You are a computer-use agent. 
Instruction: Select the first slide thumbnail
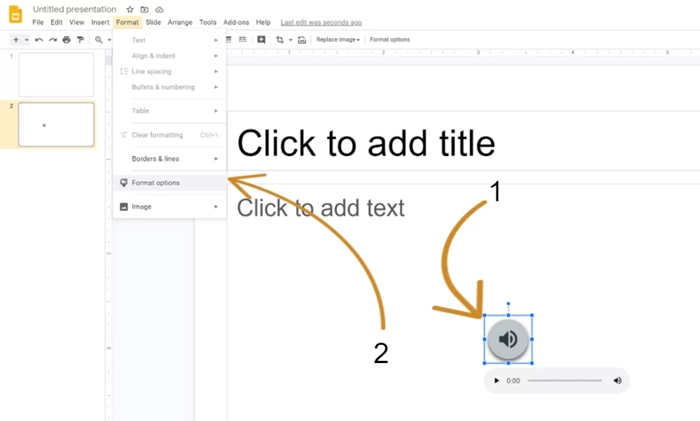tap(56, 75)
